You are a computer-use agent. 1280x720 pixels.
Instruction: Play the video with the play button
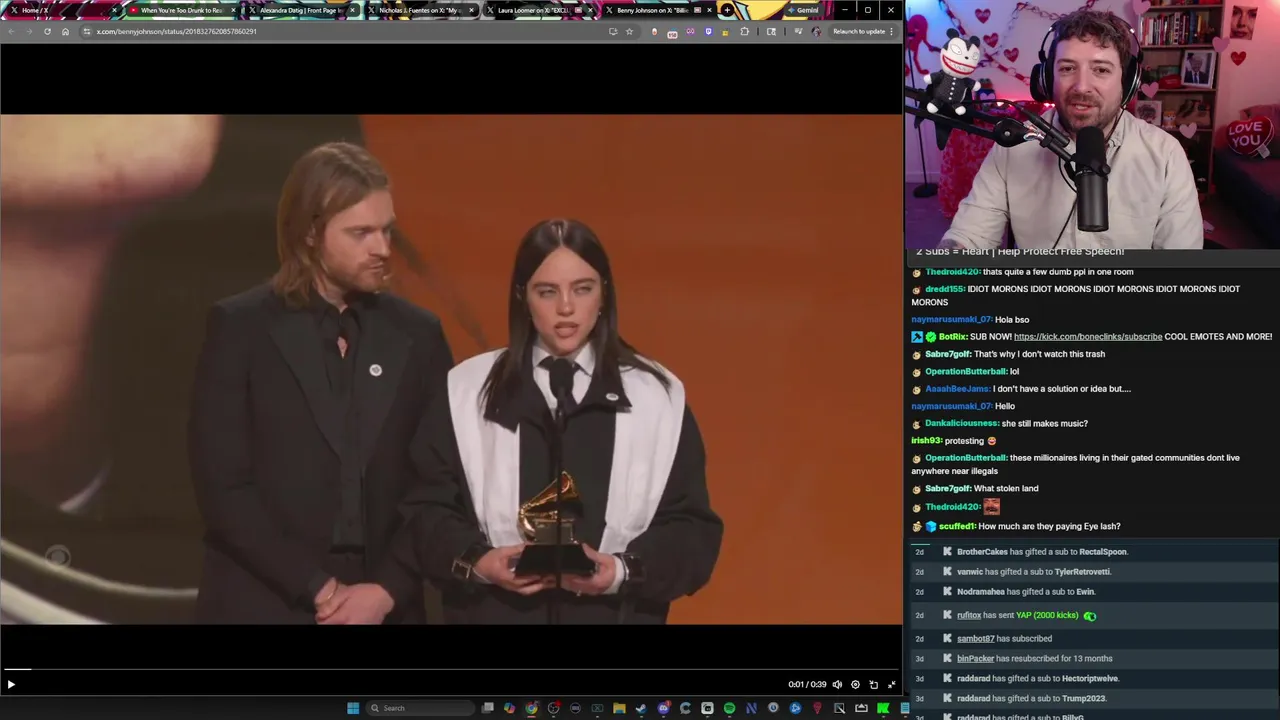(11, 684)
